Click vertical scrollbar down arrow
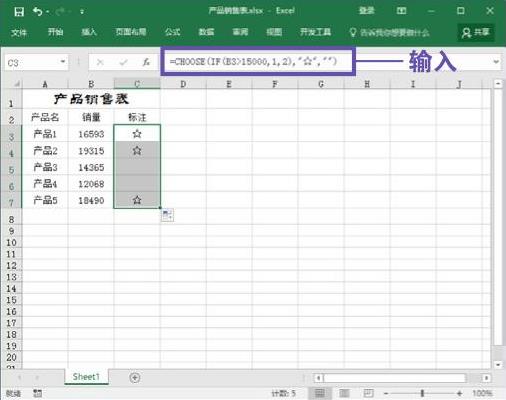506x400 pixels. coord(498,364)
